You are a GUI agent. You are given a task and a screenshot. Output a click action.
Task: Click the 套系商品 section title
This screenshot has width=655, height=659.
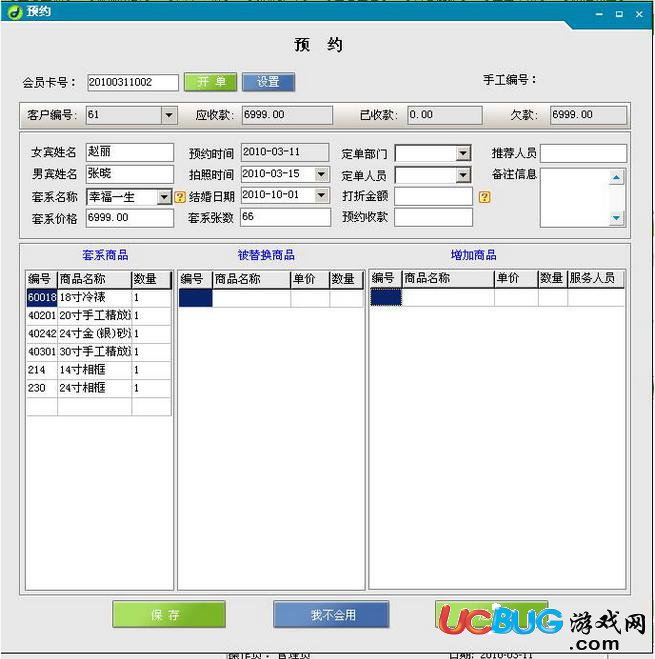(x=105, y=255)
